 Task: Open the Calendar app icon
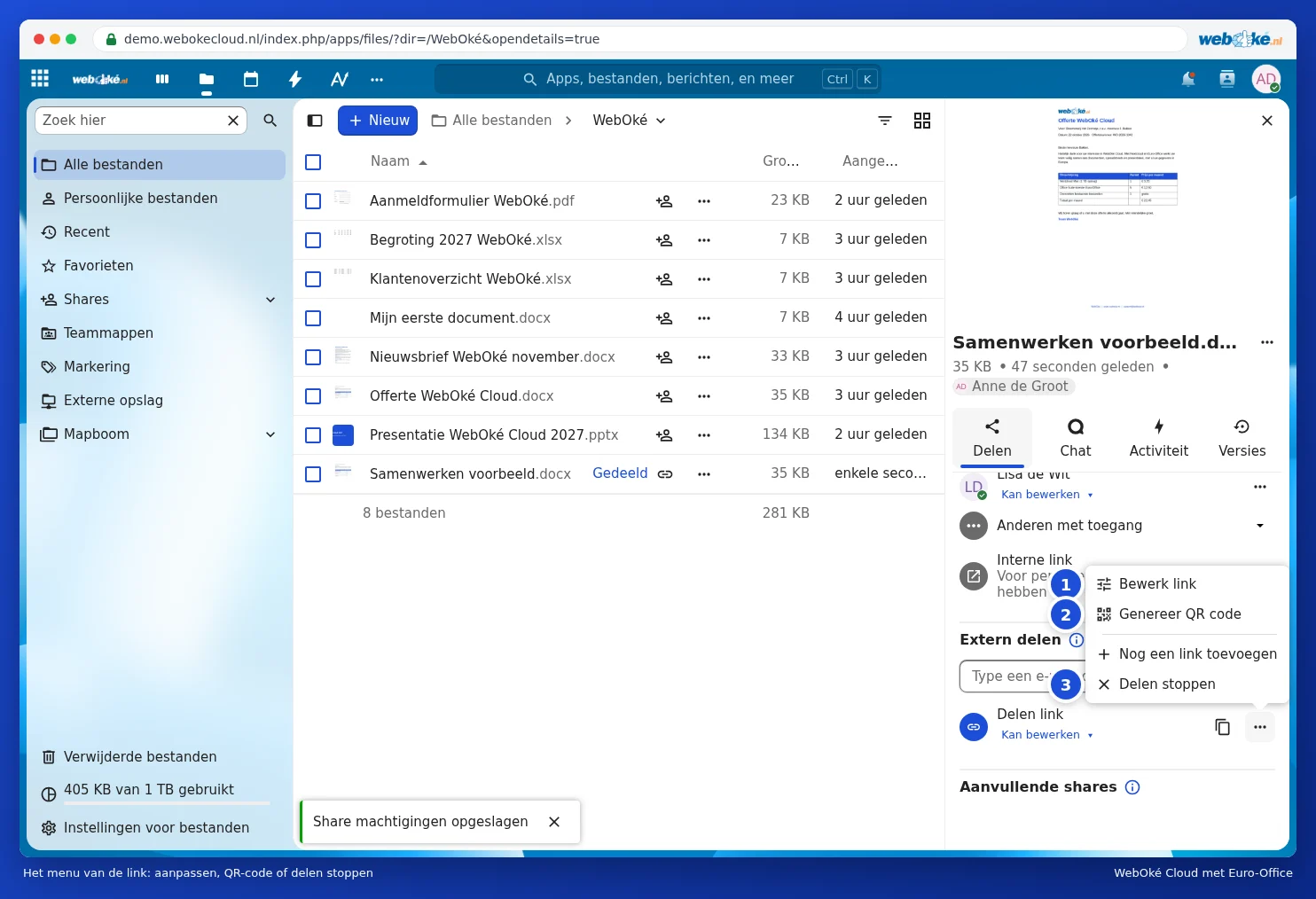pyautogui.click(x=251, y=79)
